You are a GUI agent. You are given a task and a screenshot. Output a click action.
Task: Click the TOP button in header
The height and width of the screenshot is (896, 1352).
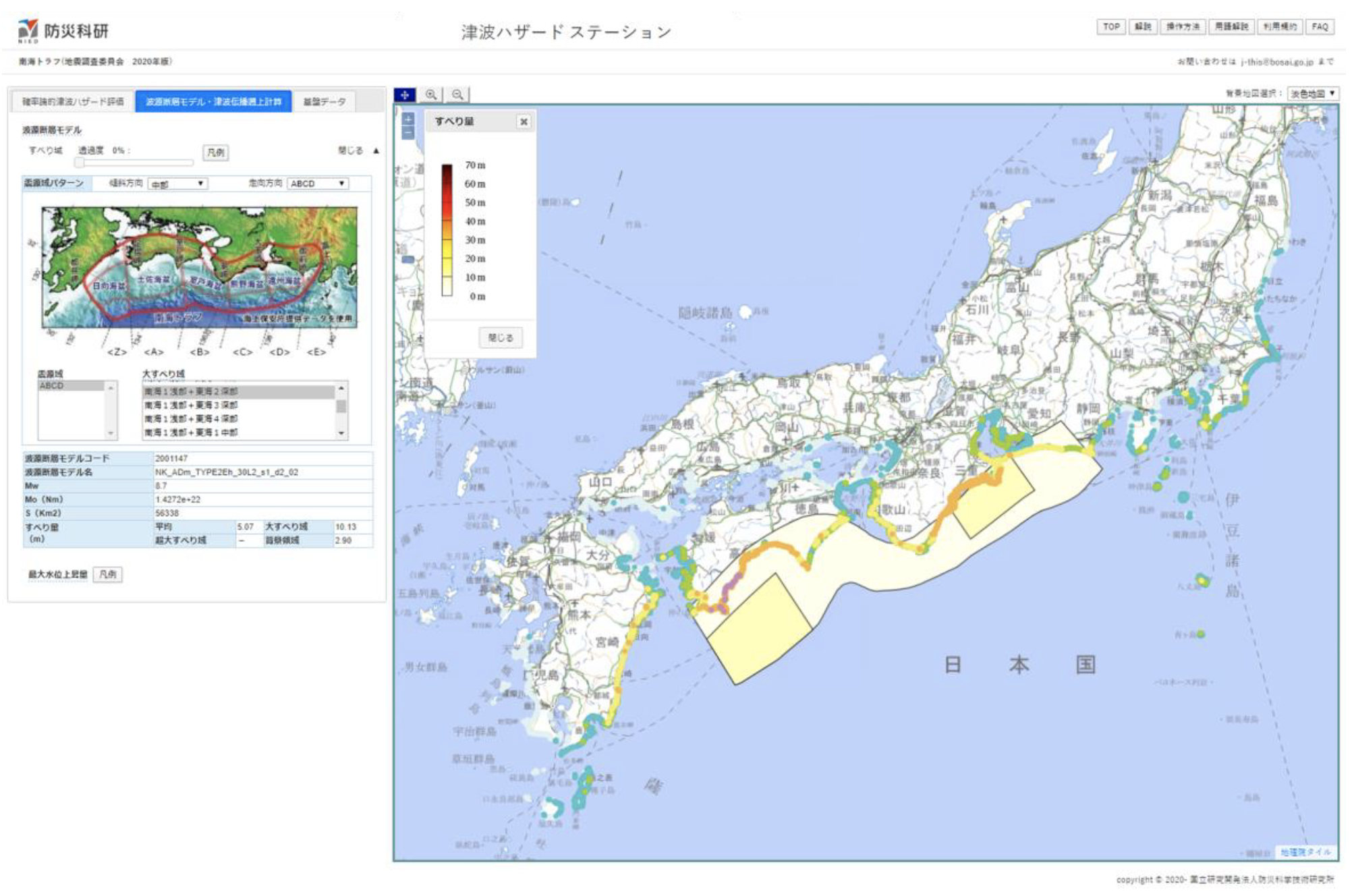pyautogui.click(x=1111, y=27)
